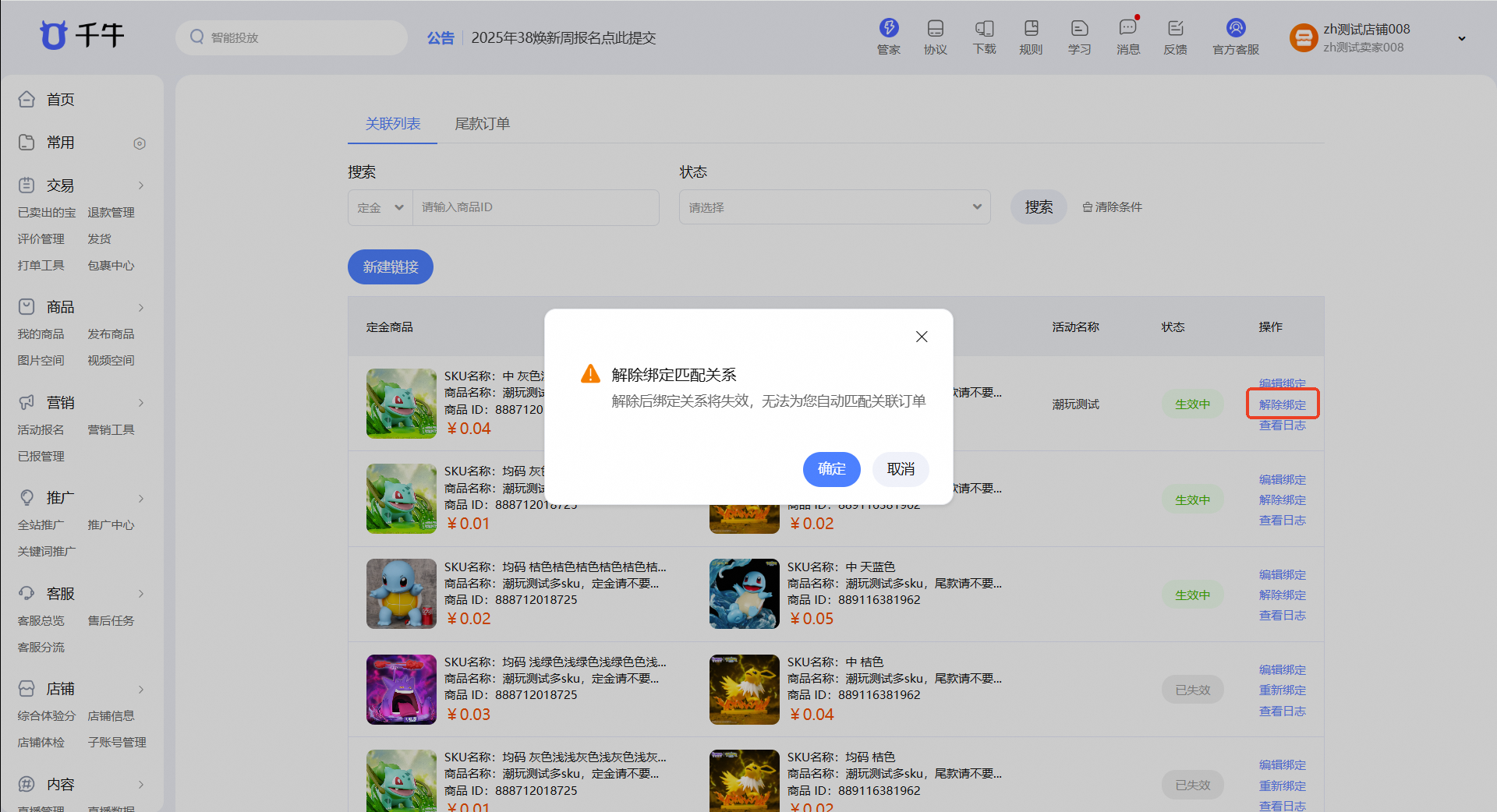
Task: Click 查看日志 in the ¥0.04 deposit row
Action: point(1283,425)
